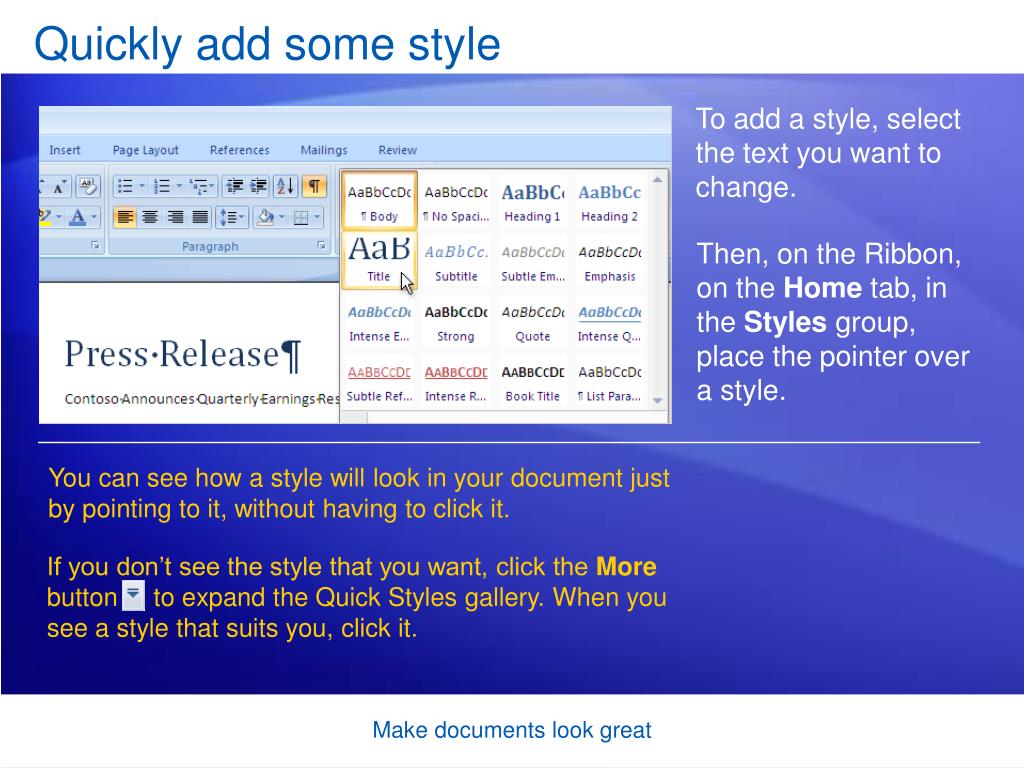Apply the Body style
Screen dimensions: 1024x768
379,202
